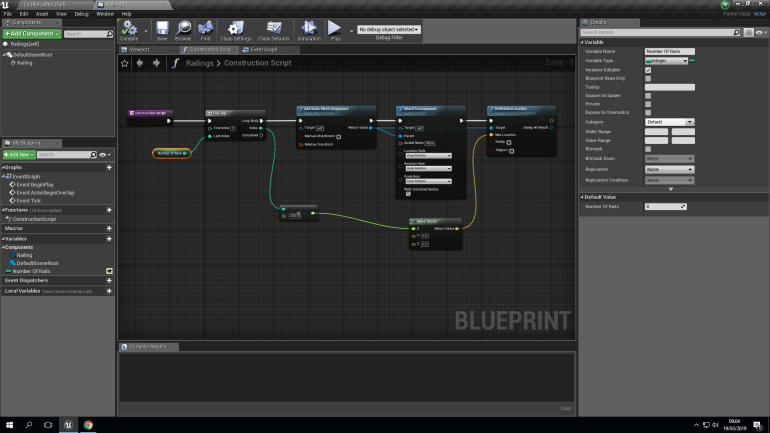
Task: Select the Number Of Rails graph node
Action: point(171,153)
